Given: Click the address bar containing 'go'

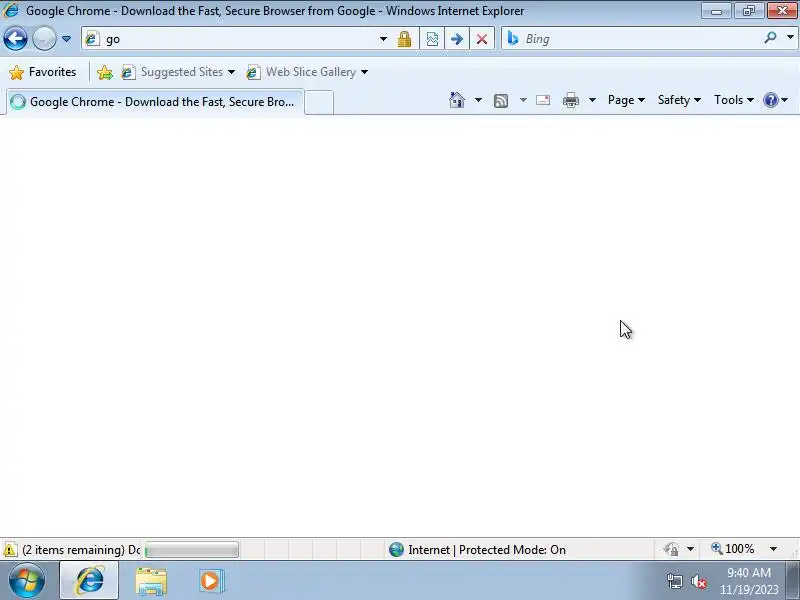Looking at the screenshot, I should coord(230,39).
